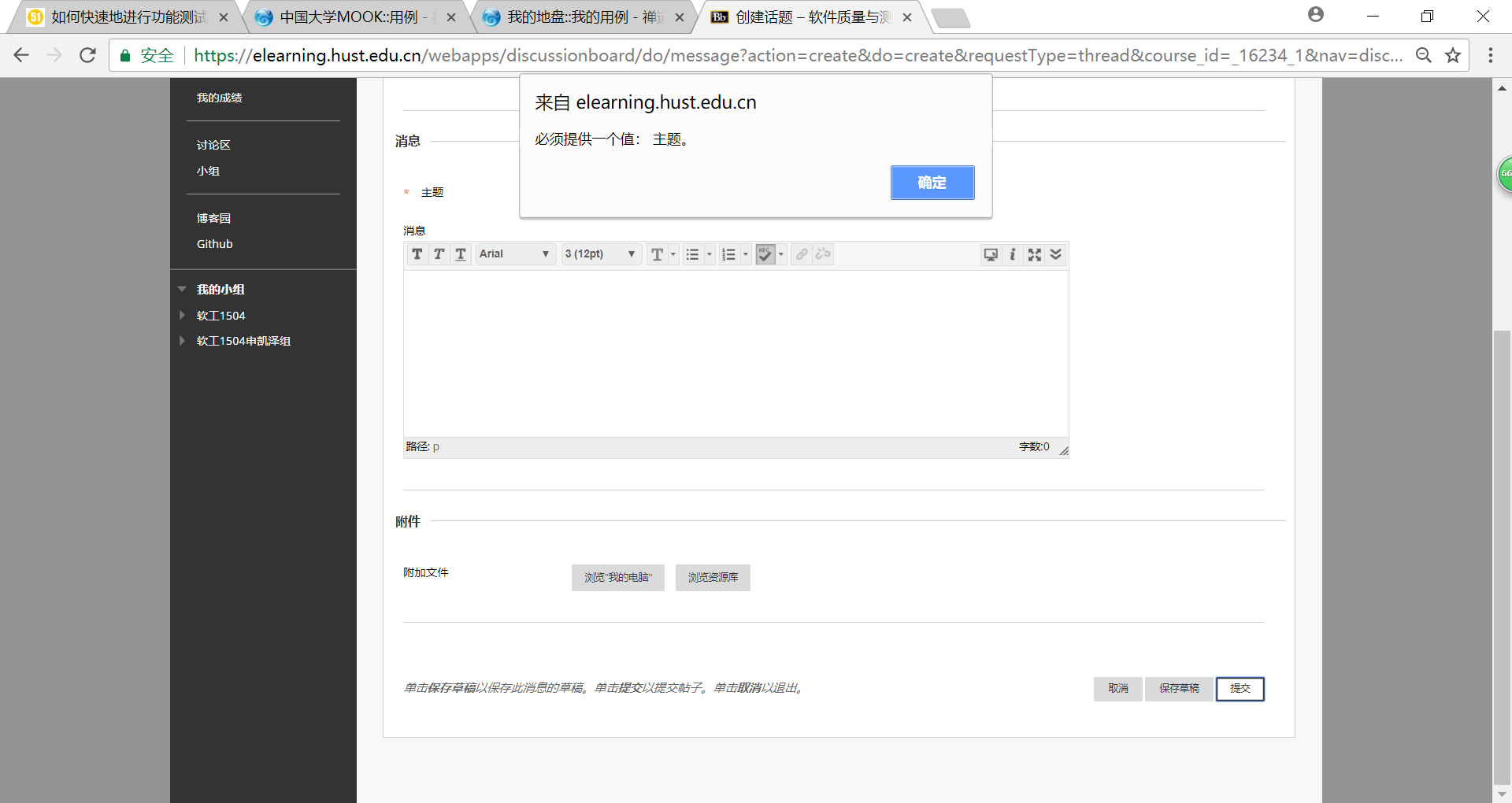Switch editor to fullscreen mode icon
The height and width of the screenshot is (803, 1512).
pyautogui.click(x=1035, y=254)
